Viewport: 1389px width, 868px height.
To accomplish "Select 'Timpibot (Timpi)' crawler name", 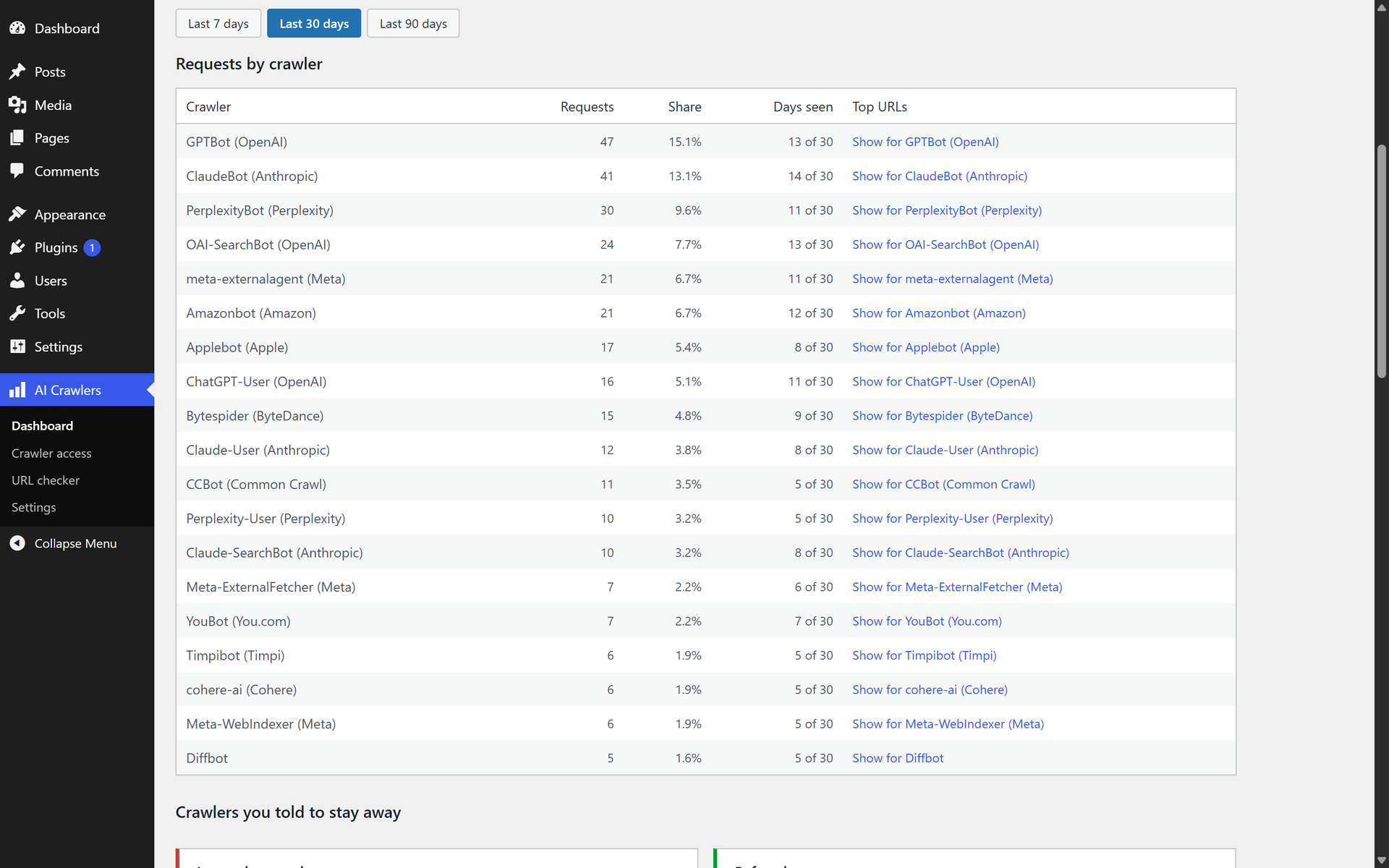I will 235,655.
